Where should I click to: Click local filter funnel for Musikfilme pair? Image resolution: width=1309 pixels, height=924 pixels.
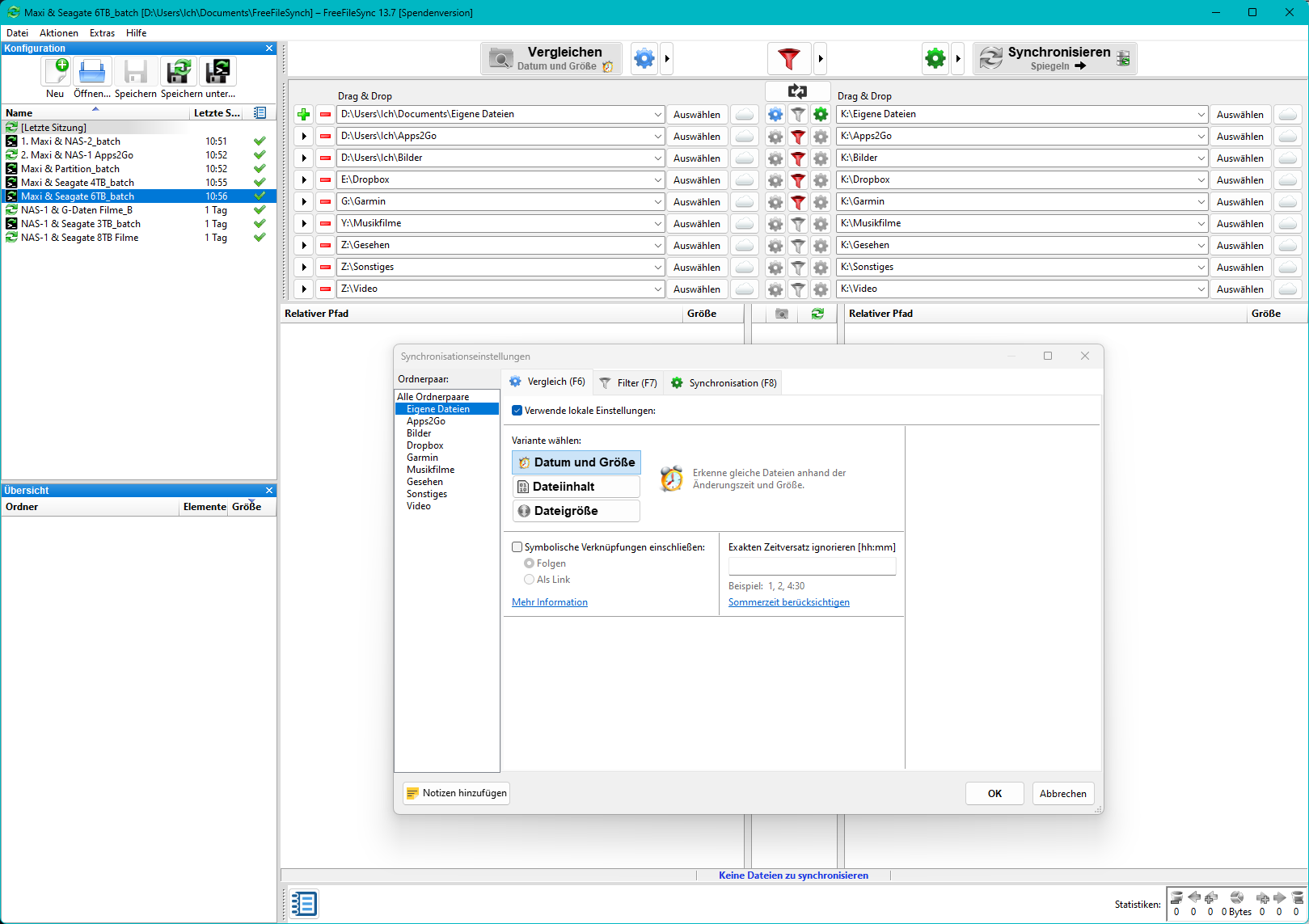(798, 223)
